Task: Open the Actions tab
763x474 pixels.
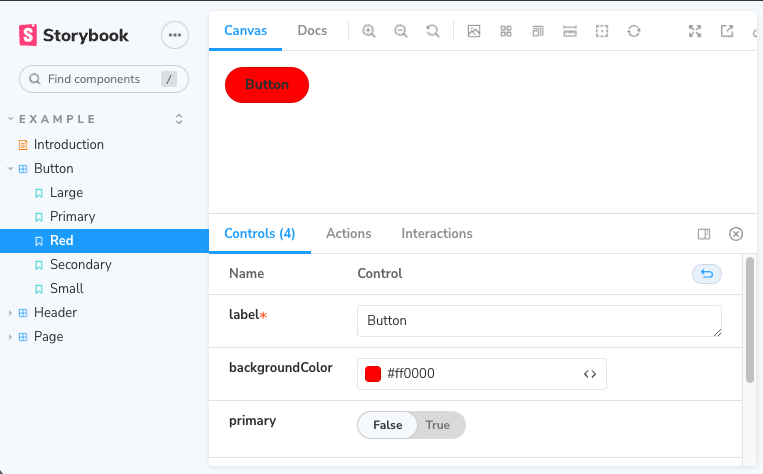Action: pyautogui.click(x=348, y=234)
